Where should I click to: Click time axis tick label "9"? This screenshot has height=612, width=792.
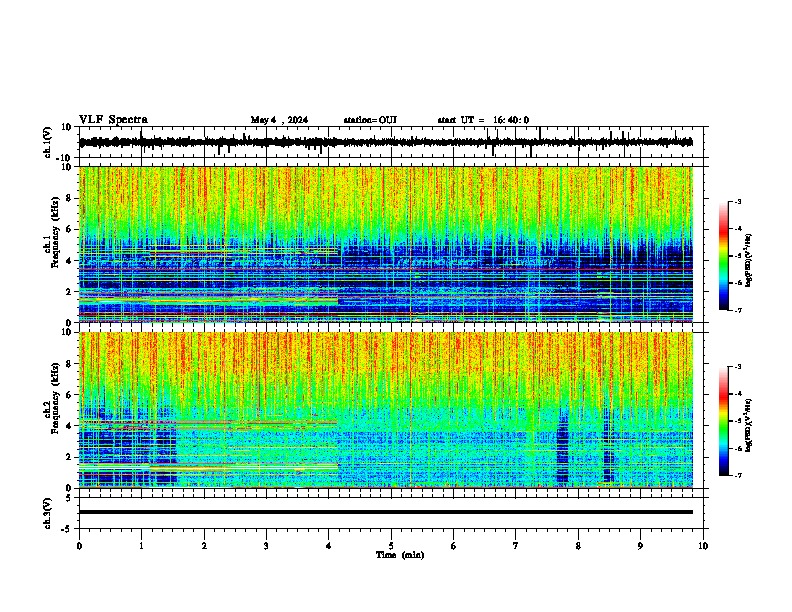tap(640, 546)
